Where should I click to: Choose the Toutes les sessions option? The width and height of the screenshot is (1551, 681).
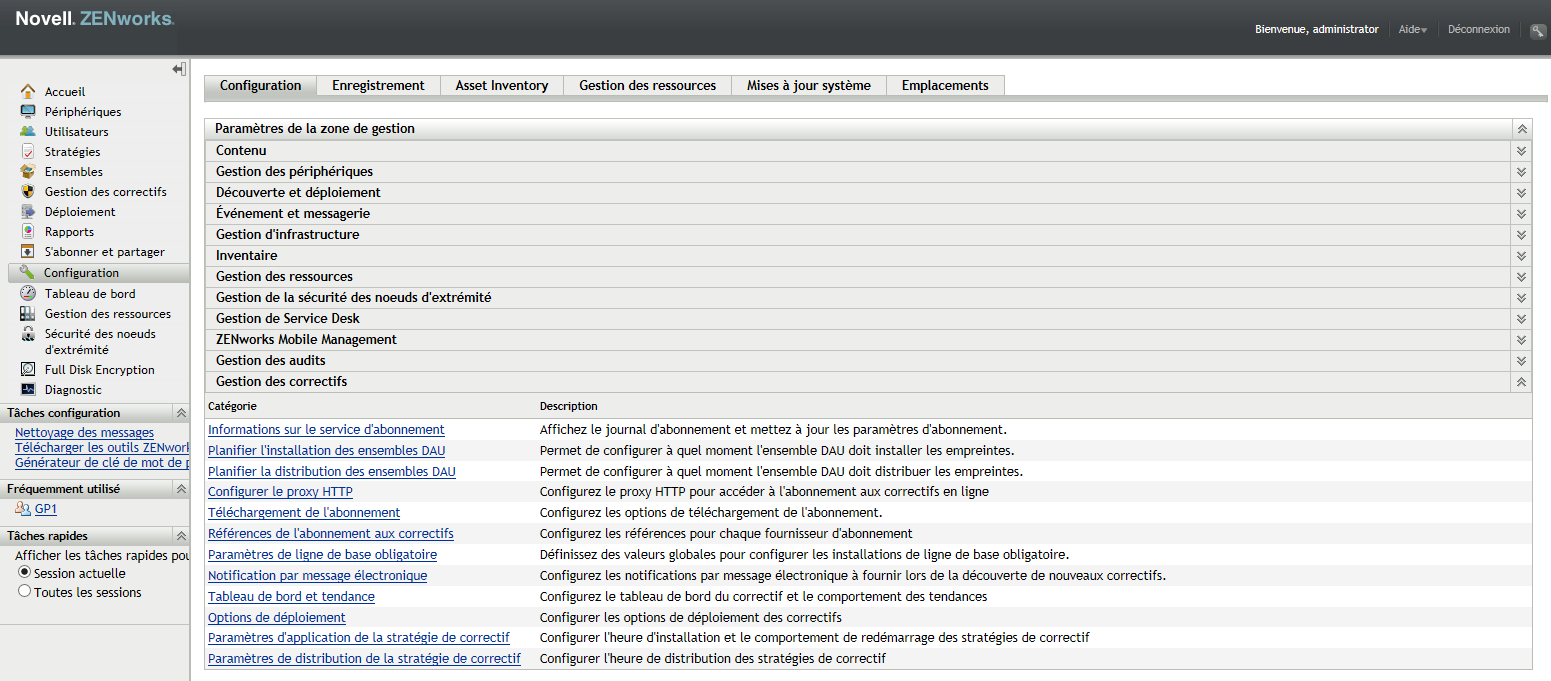coord(22,591)
